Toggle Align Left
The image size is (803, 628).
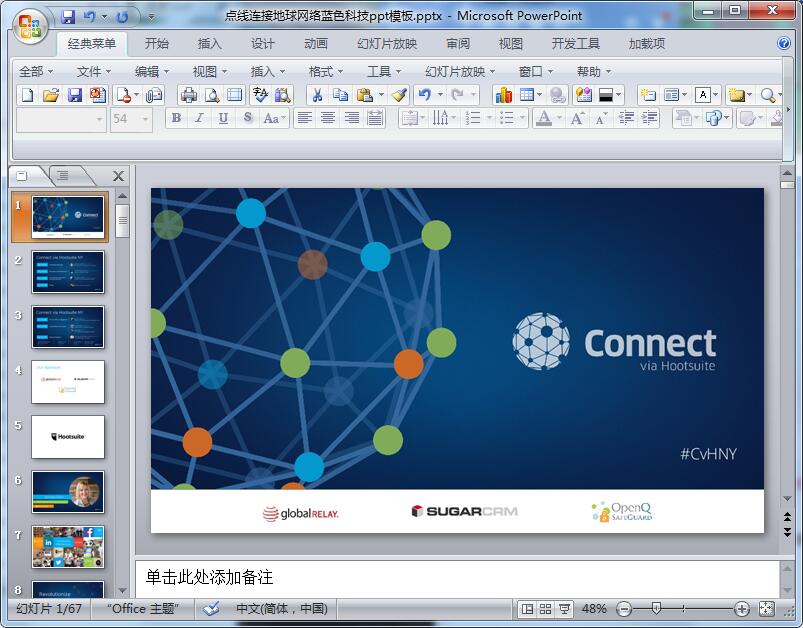tap(305, 119)
